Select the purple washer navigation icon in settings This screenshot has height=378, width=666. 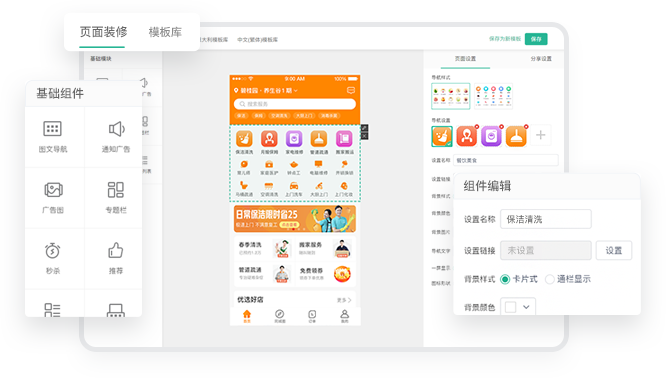(491, 136)
